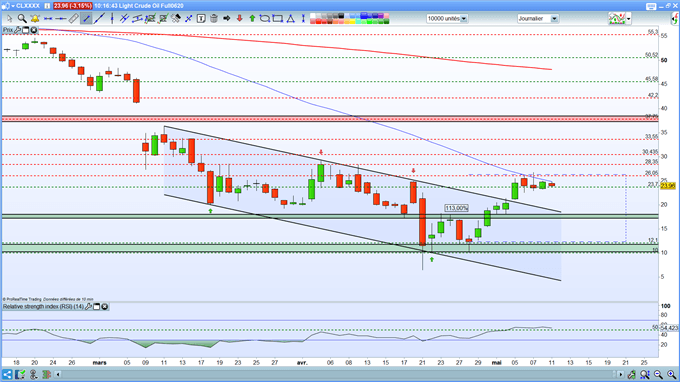This screenshot has width=680, height=382.
Task: Close the Prix price panel
Action: click(x=33, y=30)
